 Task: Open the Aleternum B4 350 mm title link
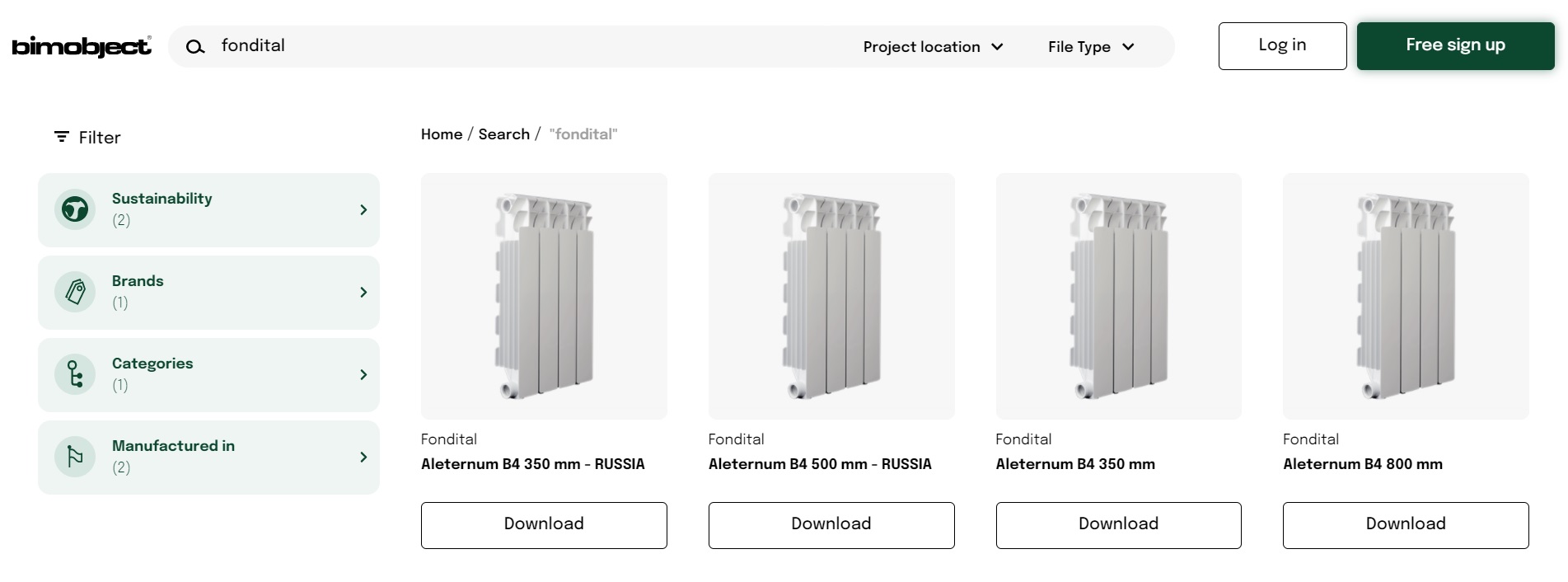click(x=1075, y=464)
